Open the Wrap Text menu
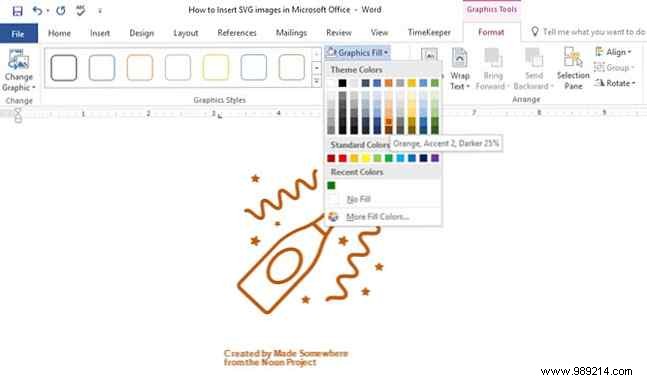Image resolution: width=647 pixels, height=380 pixels. click(460, 69)
